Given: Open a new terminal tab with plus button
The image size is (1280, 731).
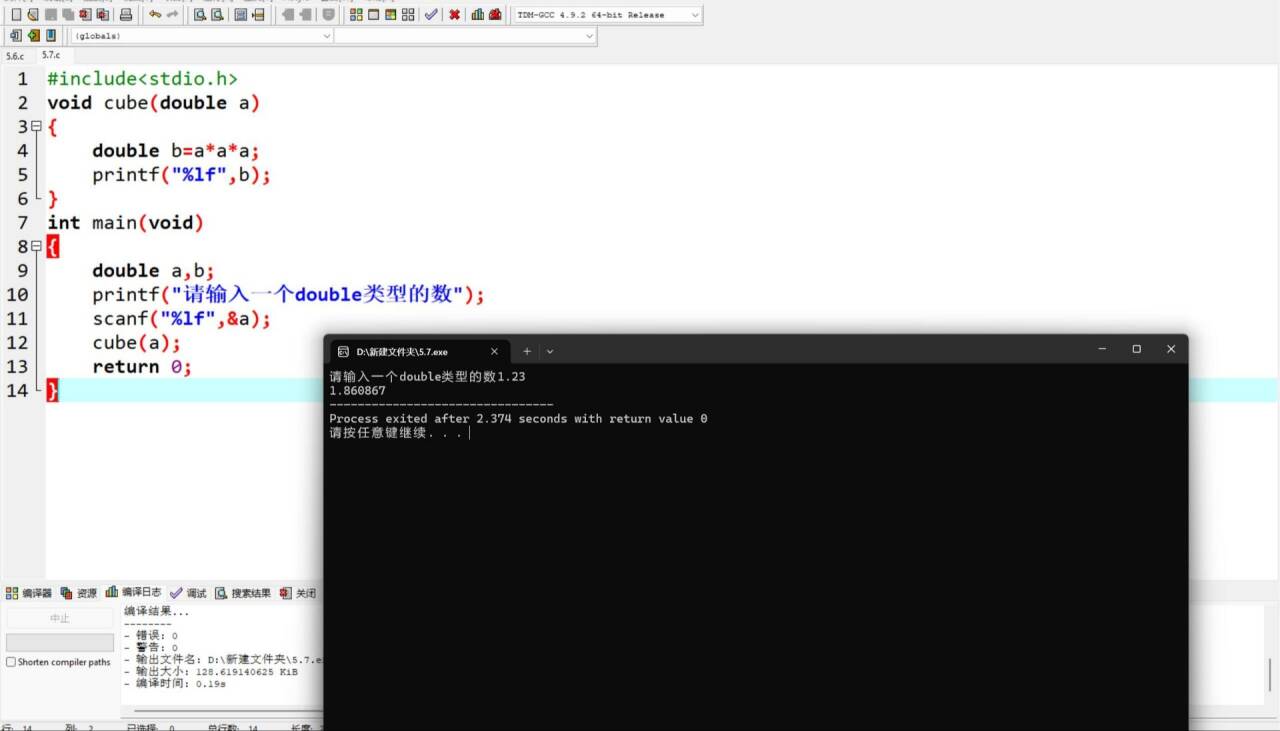Looking at the screenshot, I should pyautogui.click(x=527, y=351).
